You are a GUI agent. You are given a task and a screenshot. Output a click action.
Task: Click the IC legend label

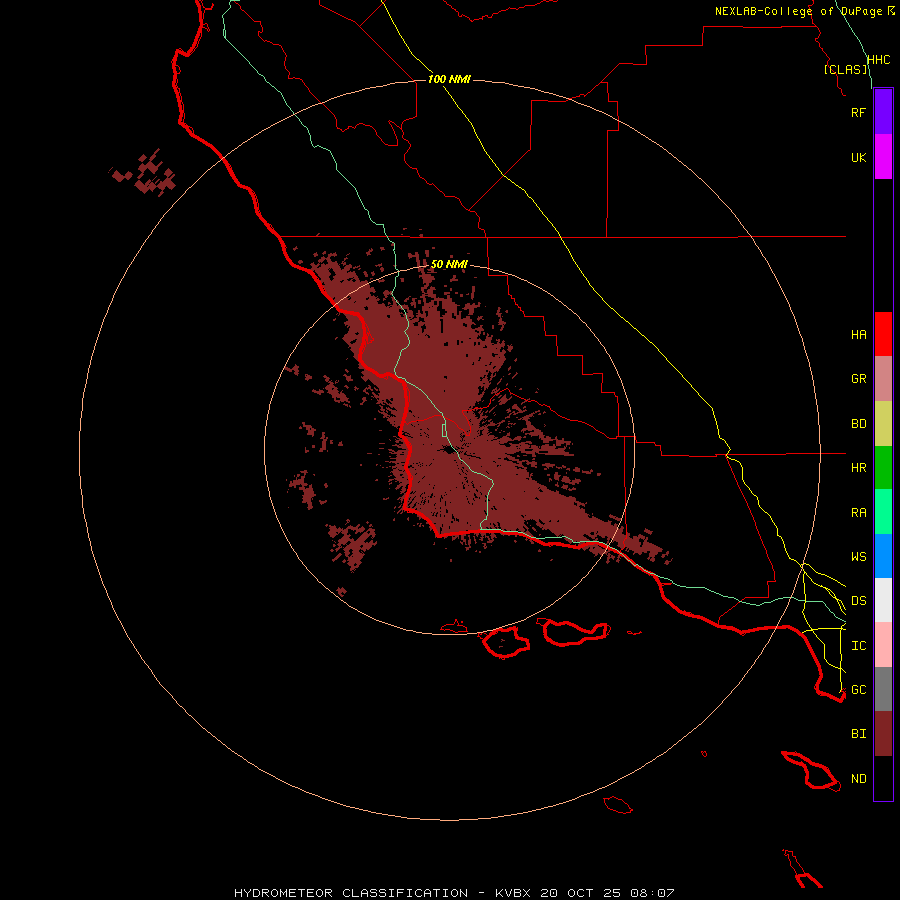pyautogui.click(x=858, y=646)
